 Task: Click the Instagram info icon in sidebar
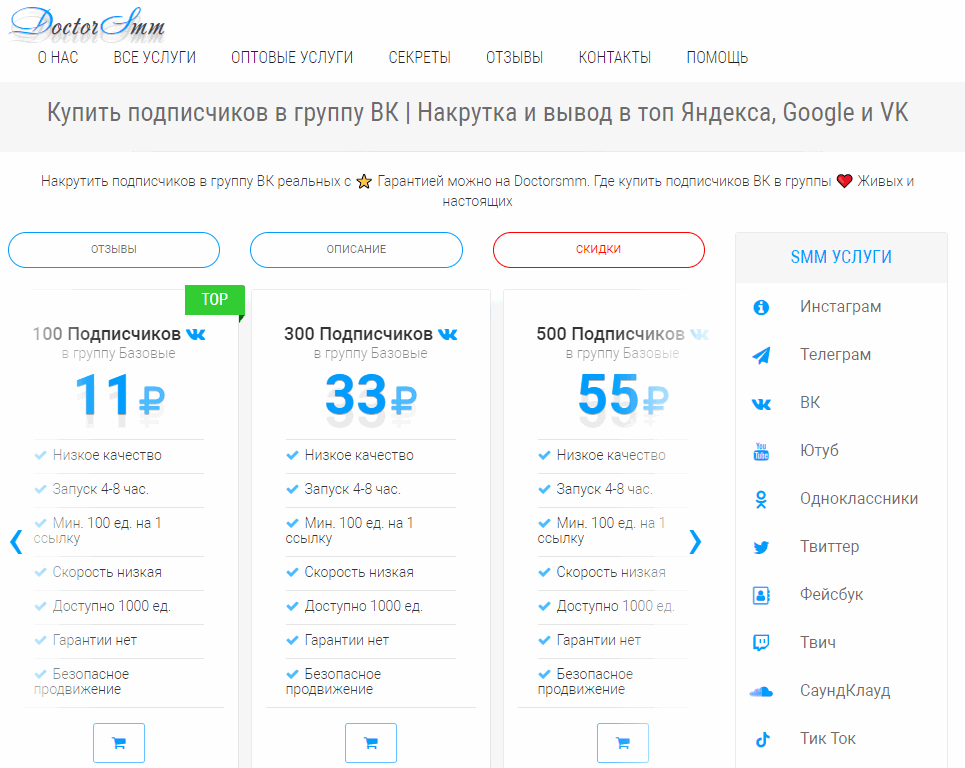(x=761, y=307)
